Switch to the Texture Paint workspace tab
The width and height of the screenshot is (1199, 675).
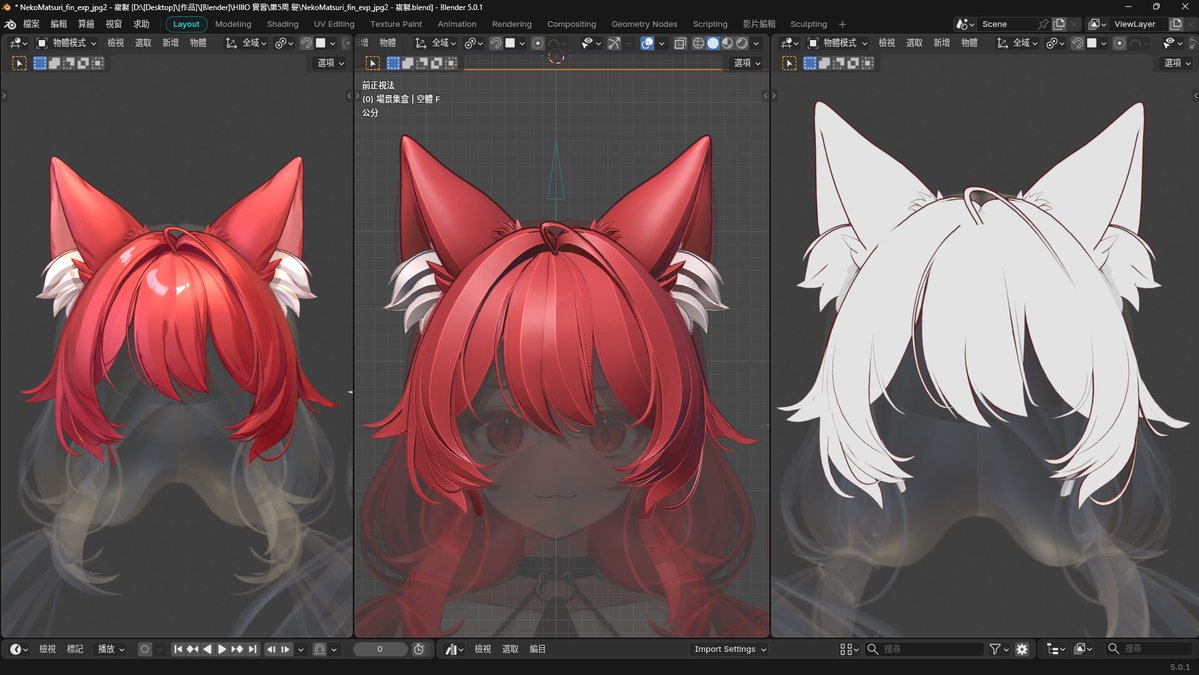(x=396, y=24)
